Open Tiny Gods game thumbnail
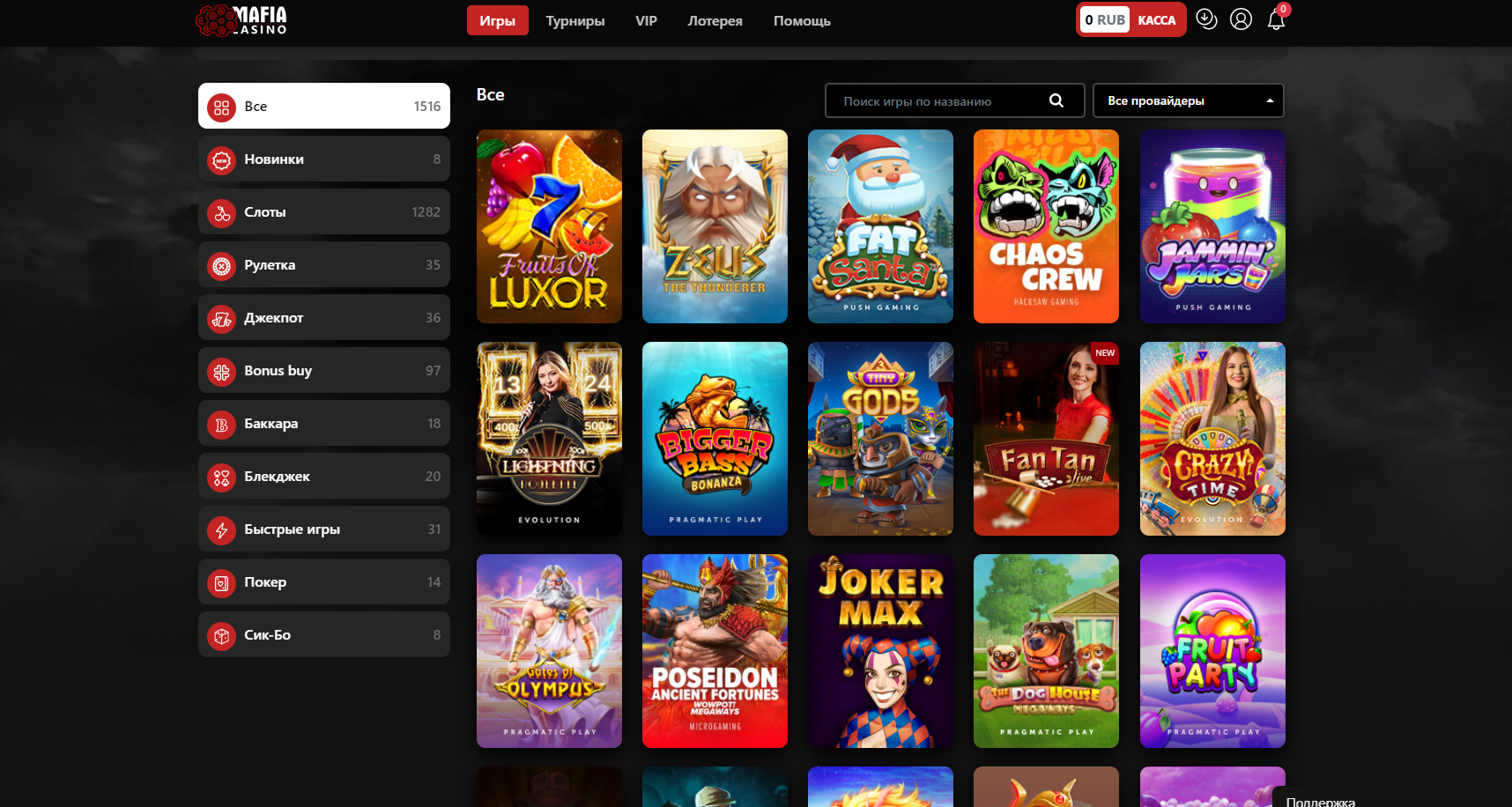The width and height of the screenshot is (1512, 807). coord(880,439)
